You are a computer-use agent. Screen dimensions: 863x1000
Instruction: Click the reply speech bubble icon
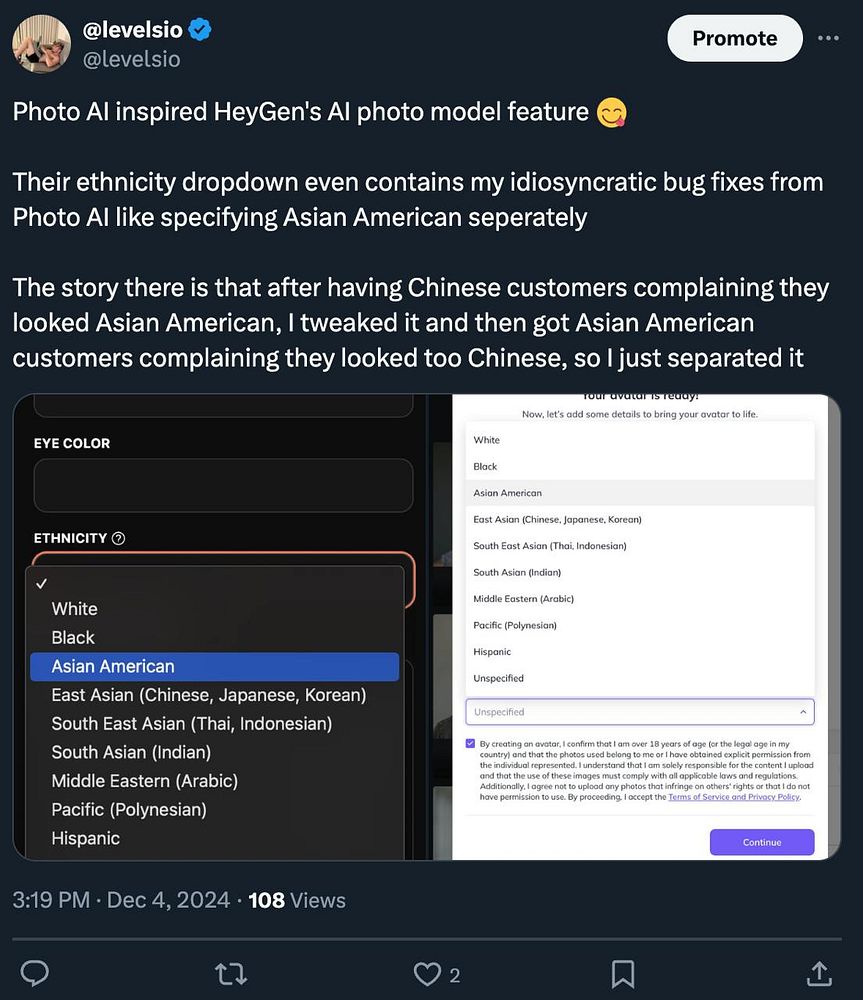pos(34,974)
